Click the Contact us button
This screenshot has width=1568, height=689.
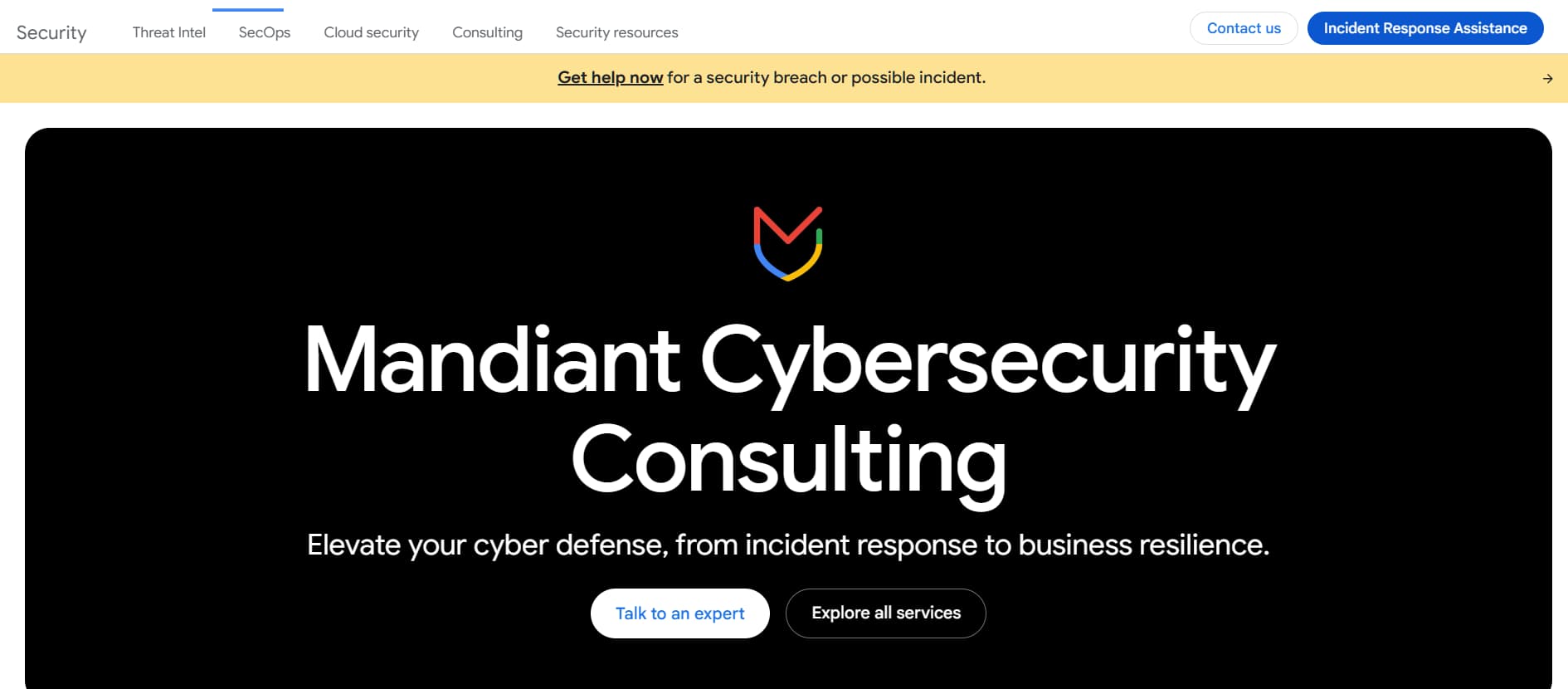1243,27
